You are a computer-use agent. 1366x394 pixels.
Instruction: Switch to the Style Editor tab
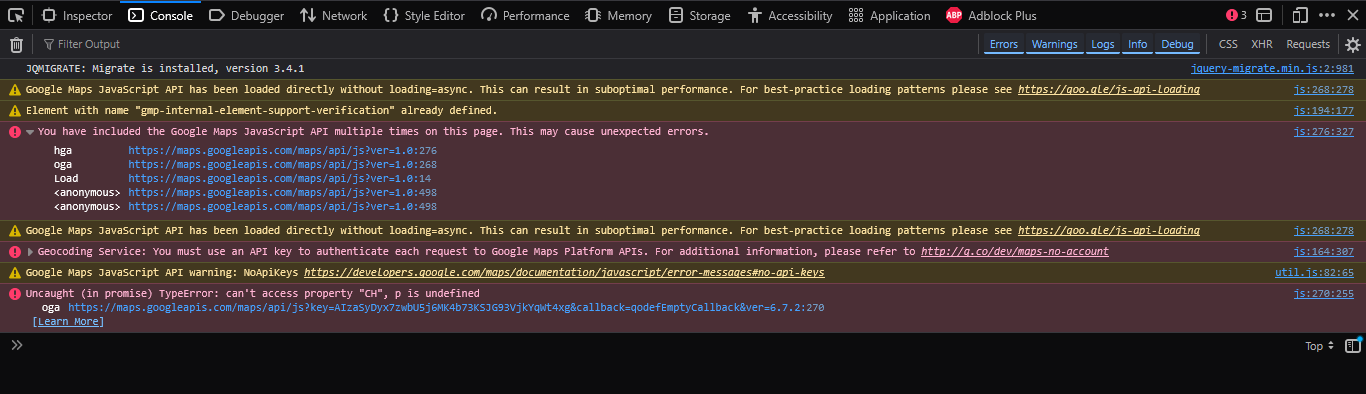424,15
